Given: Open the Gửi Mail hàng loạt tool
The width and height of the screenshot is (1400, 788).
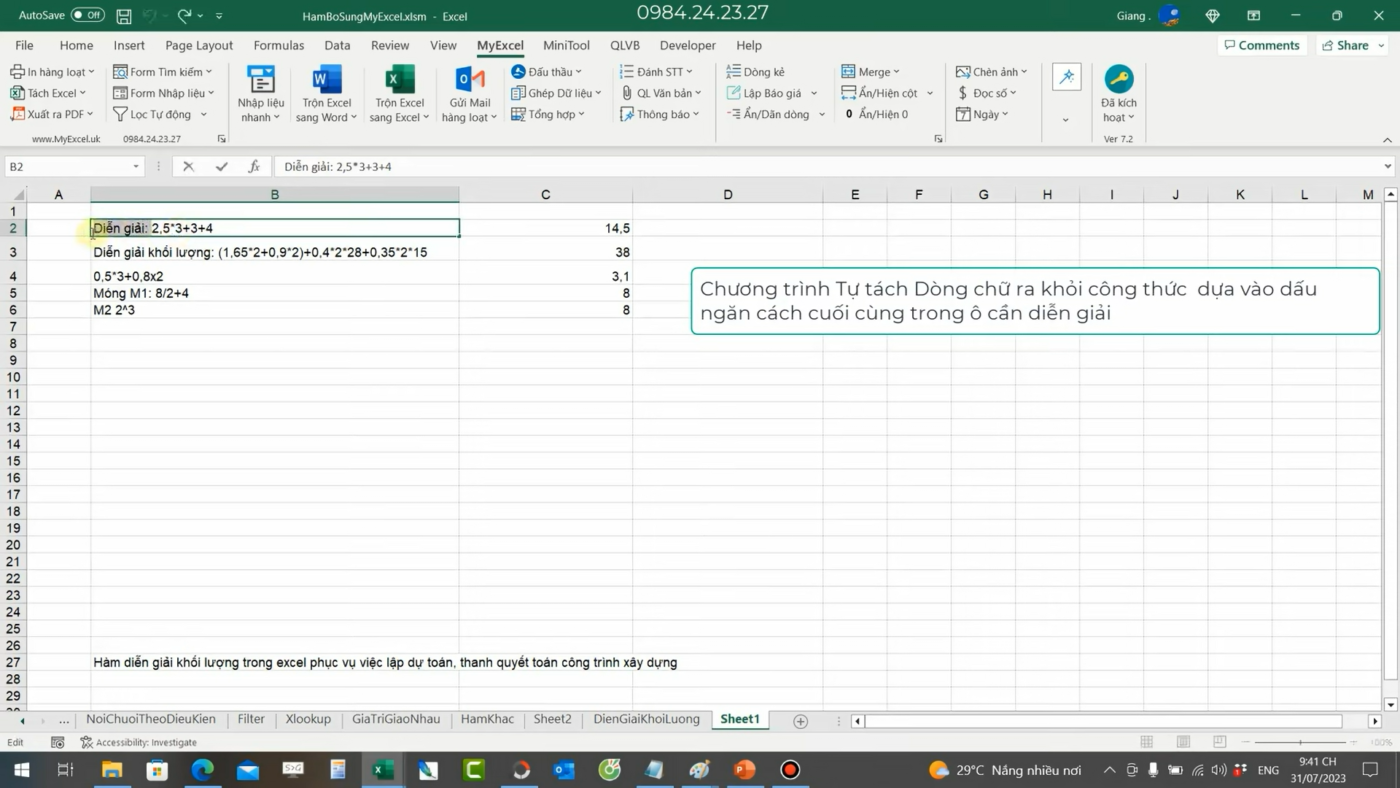Looking at the screenshot, I should (x=468, y=92).
